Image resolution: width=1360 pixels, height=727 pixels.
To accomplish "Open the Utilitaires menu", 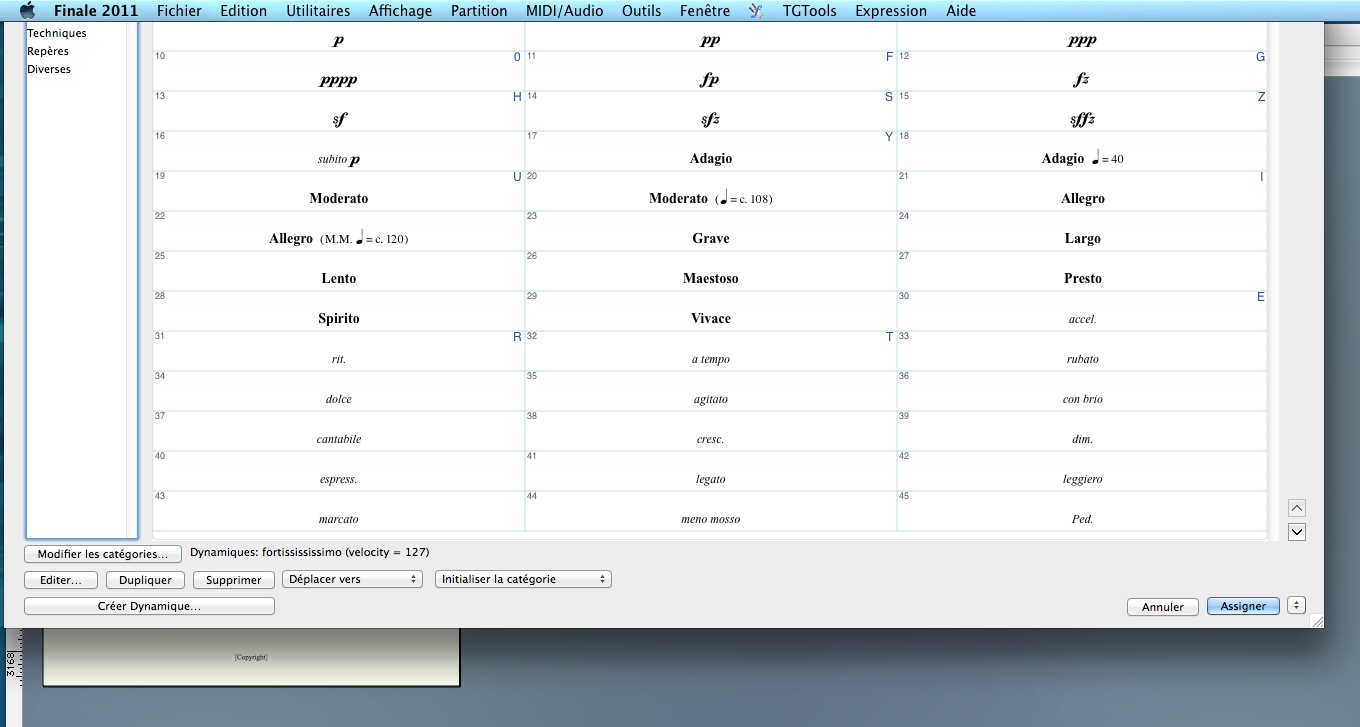I will (318, 11).
